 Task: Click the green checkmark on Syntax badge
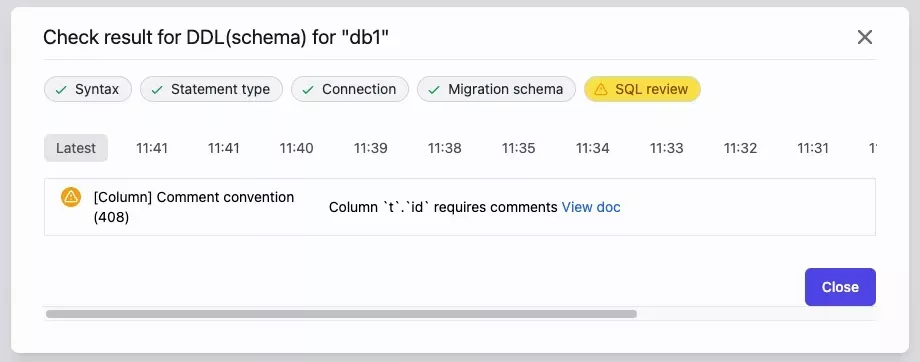point(60,90)
